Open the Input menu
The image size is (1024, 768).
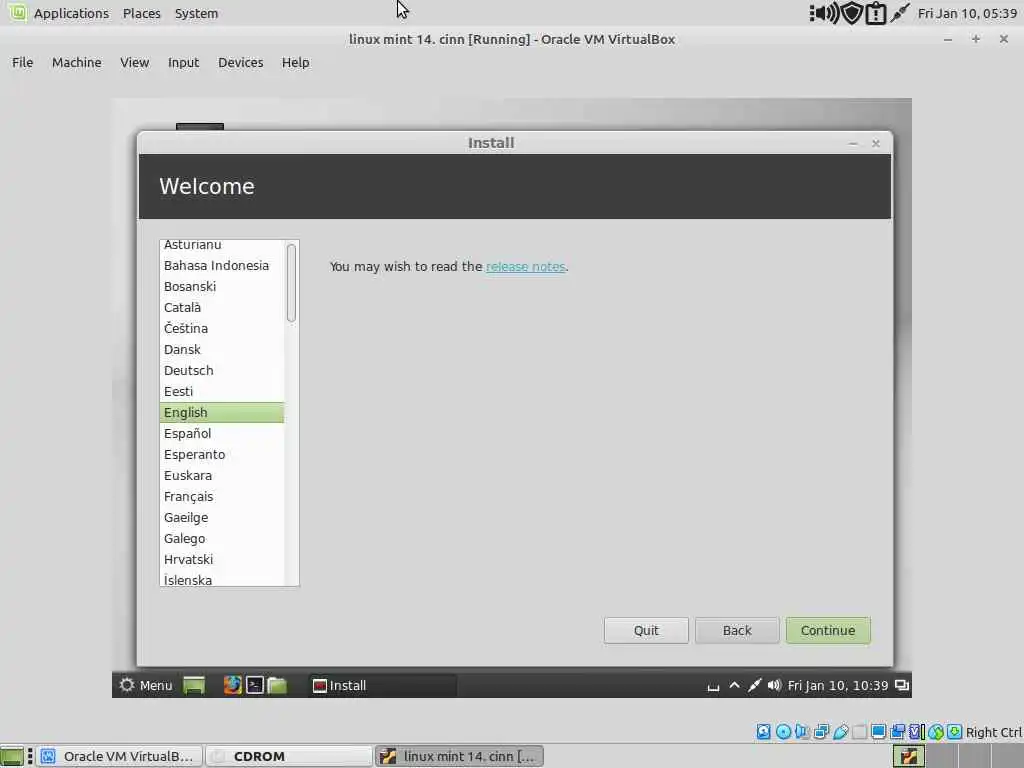click(184, 63)
